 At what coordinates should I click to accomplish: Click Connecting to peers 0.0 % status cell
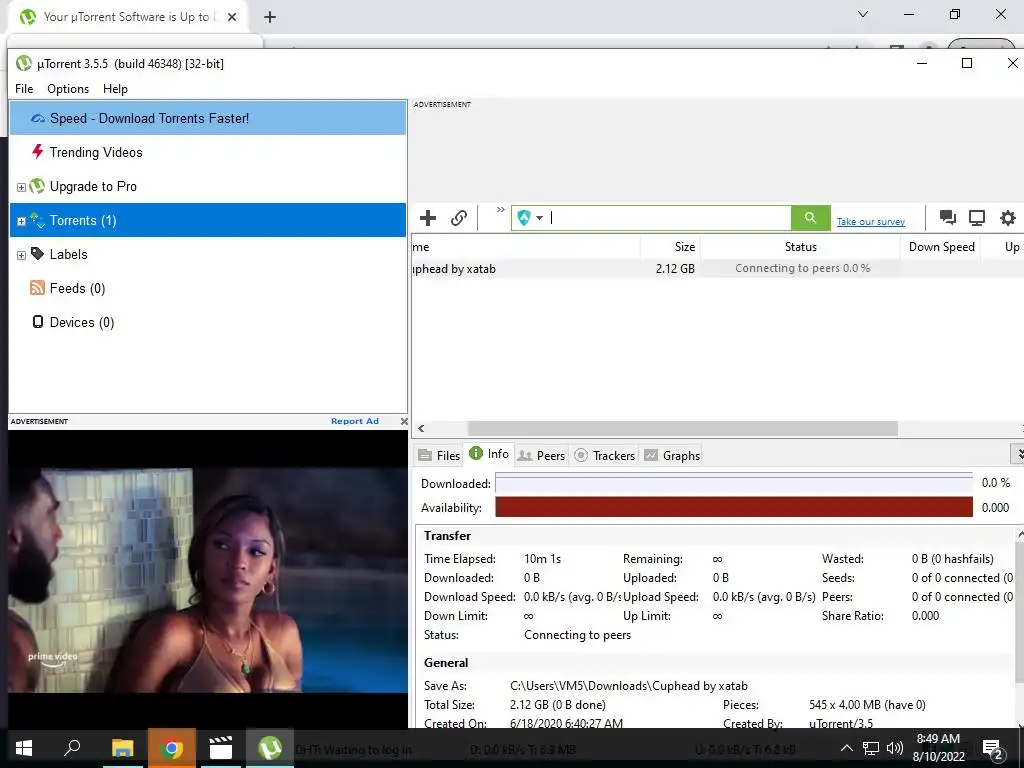tap(802, 268)
